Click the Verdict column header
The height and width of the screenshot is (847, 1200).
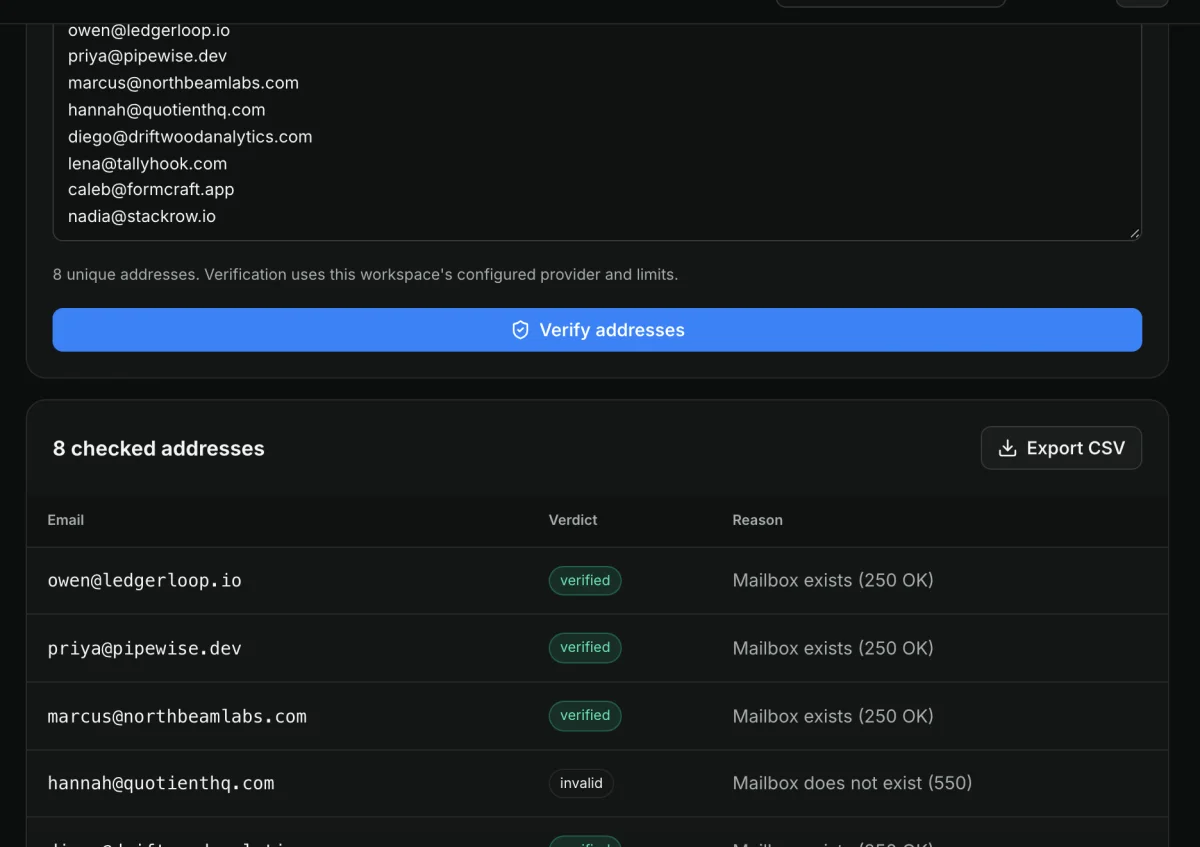tap(573, 520)
